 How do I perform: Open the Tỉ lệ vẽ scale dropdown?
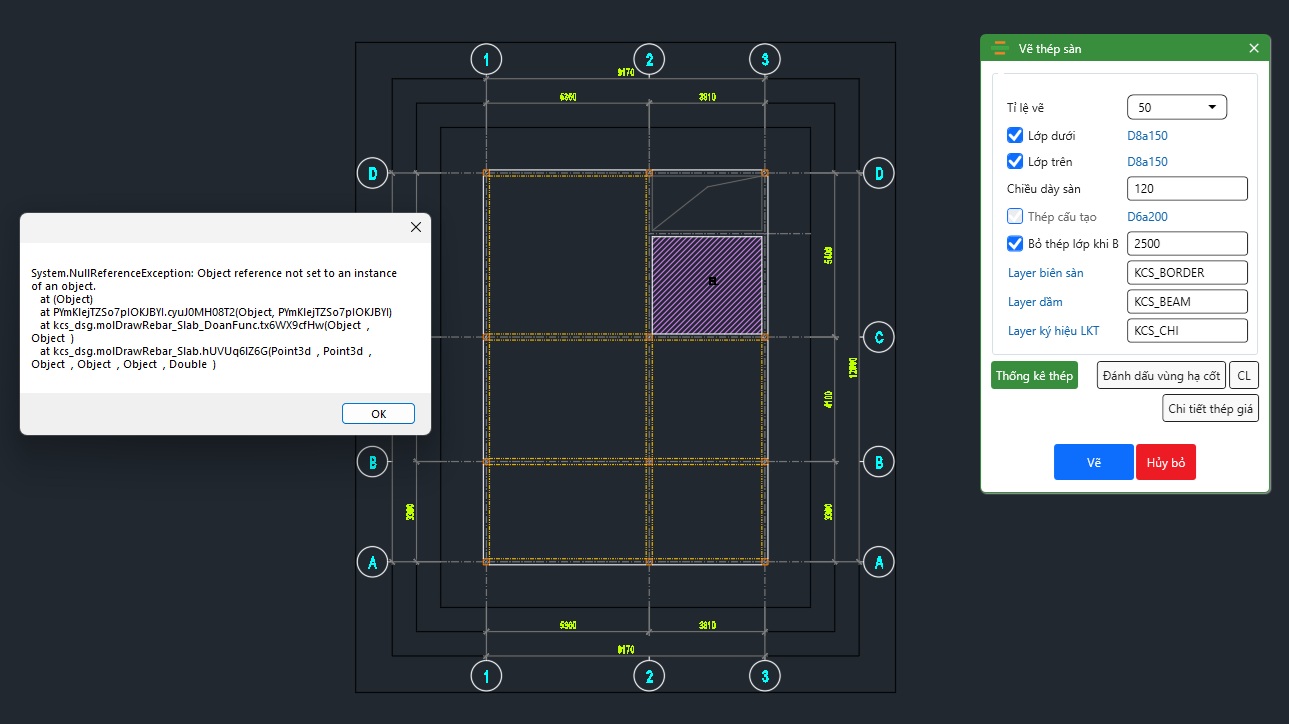tap(1176, 107)
